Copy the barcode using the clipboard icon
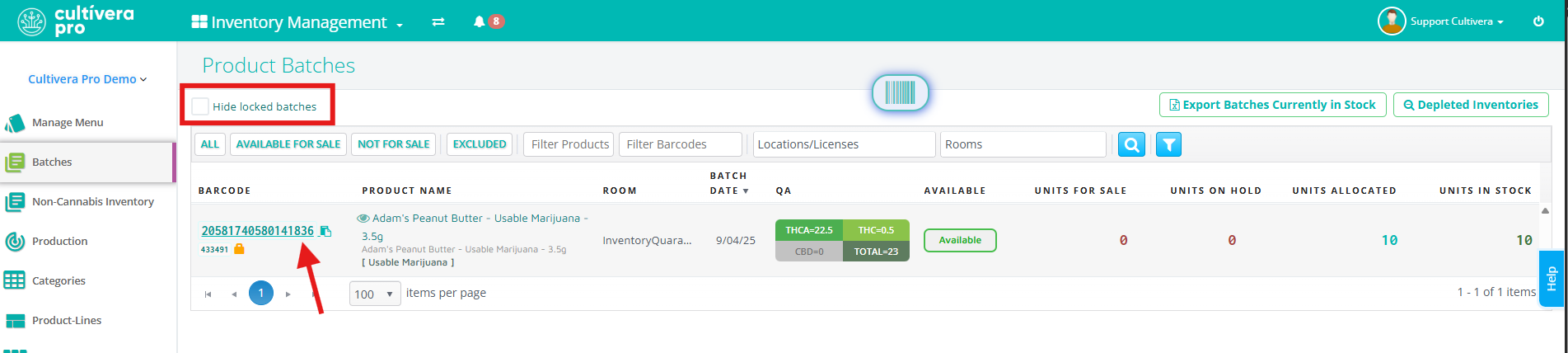Viewport: 1568px width, 353px height. (x=325, y=231)
